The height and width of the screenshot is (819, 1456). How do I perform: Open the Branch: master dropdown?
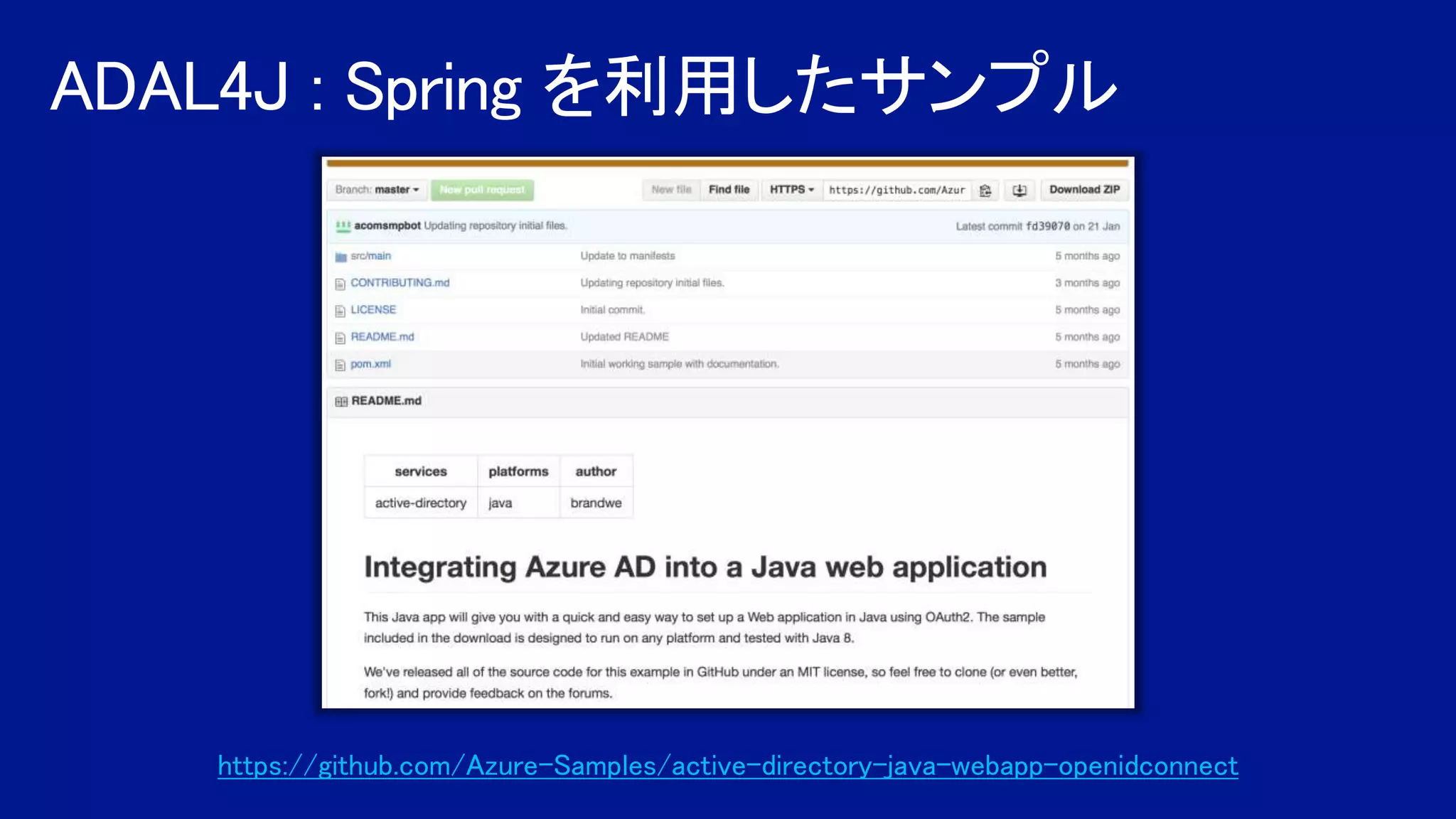coord(378,190)
